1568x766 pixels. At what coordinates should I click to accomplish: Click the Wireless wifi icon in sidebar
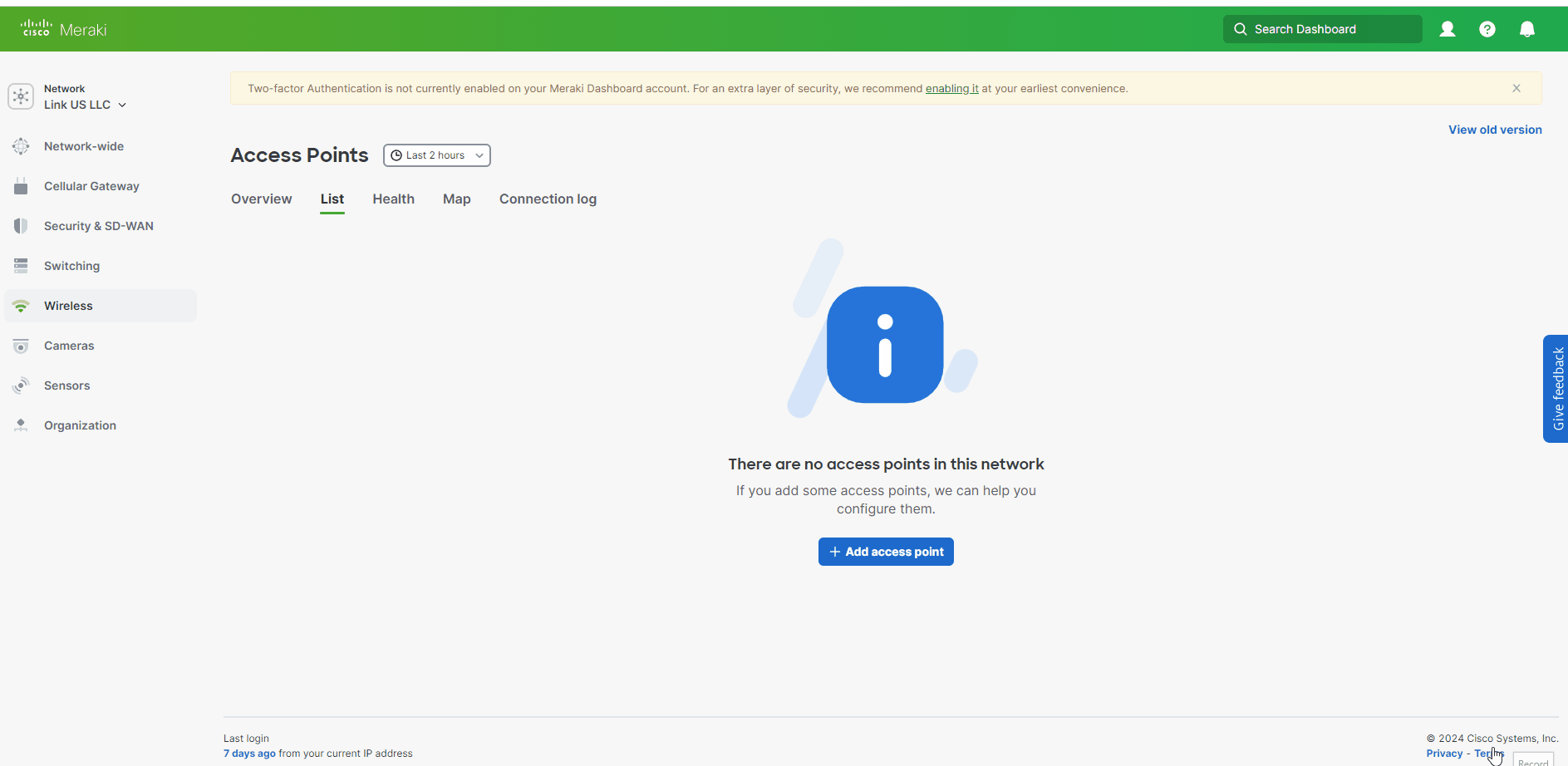click(22, 306)
